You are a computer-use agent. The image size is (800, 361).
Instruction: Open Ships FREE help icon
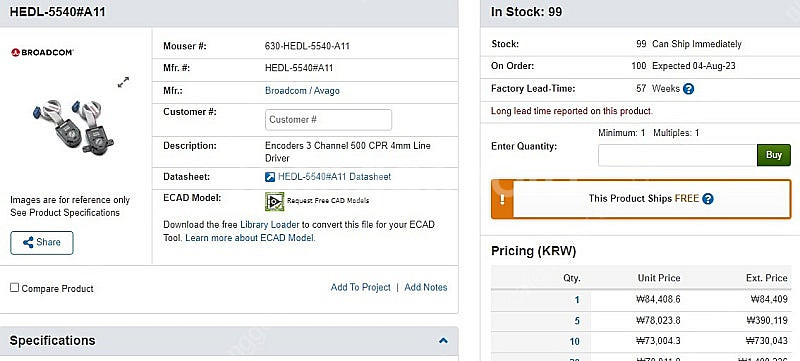coord(708,199)
